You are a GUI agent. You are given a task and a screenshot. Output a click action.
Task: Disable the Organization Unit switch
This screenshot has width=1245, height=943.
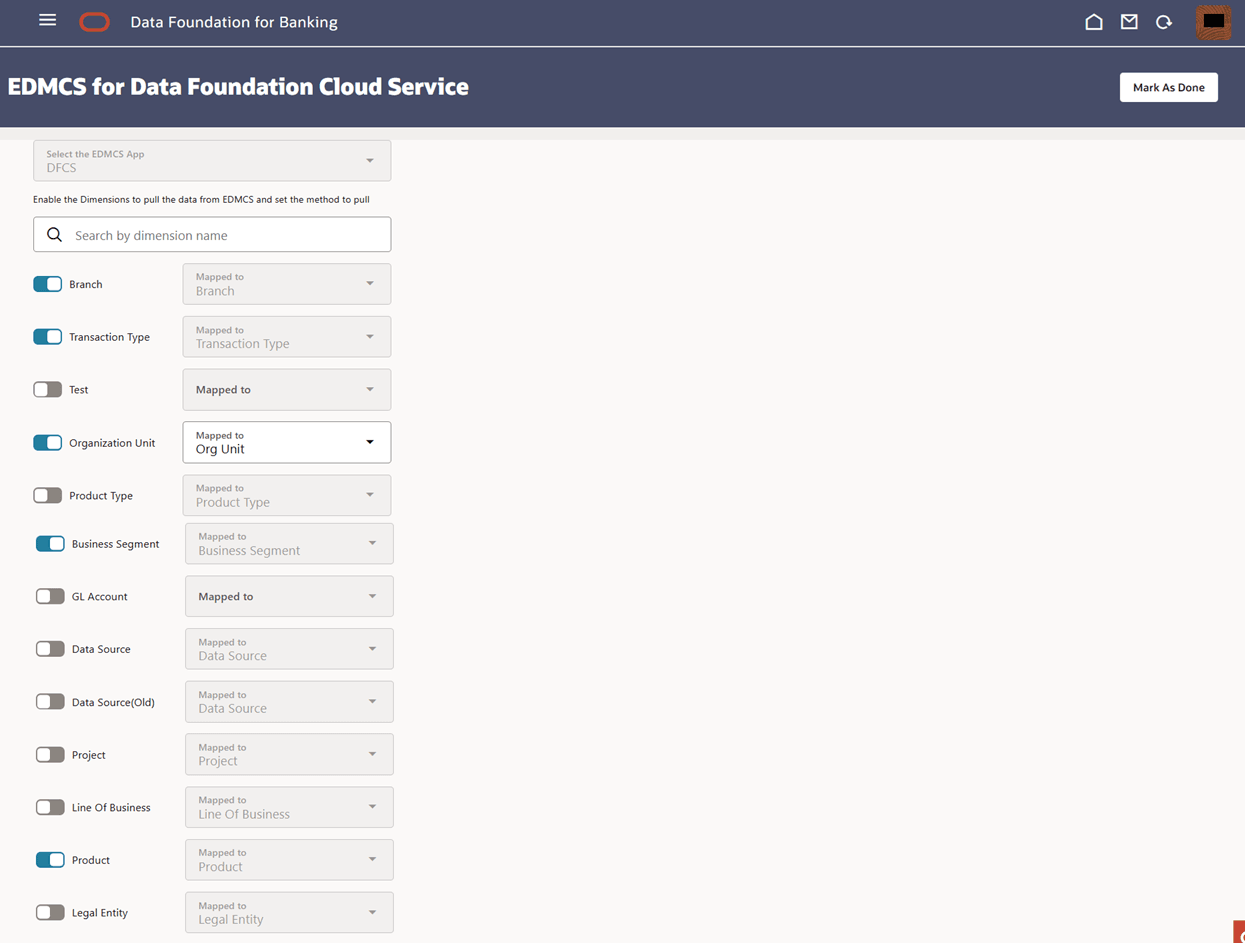[x=47, y=443]
